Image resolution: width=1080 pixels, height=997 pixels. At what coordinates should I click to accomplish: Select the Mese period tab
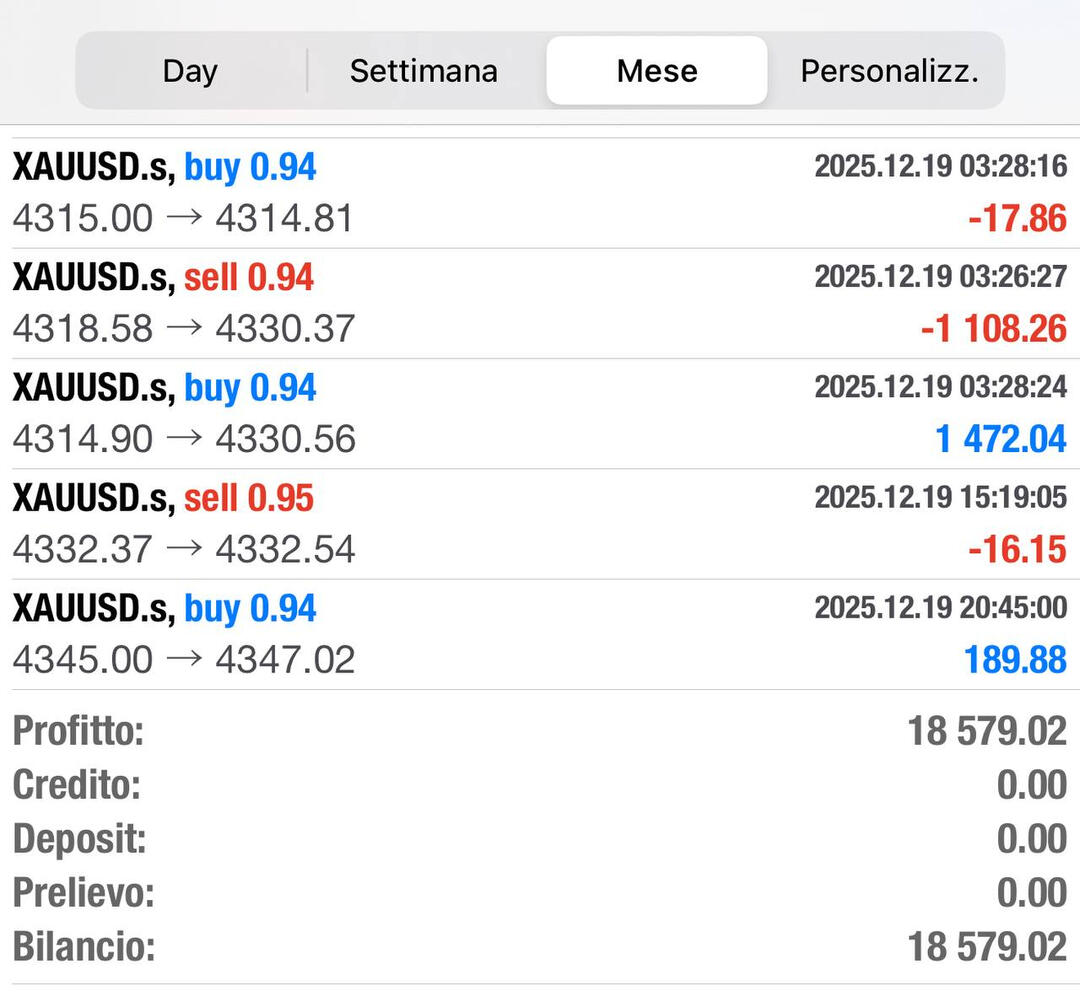[x=657, y=71]
